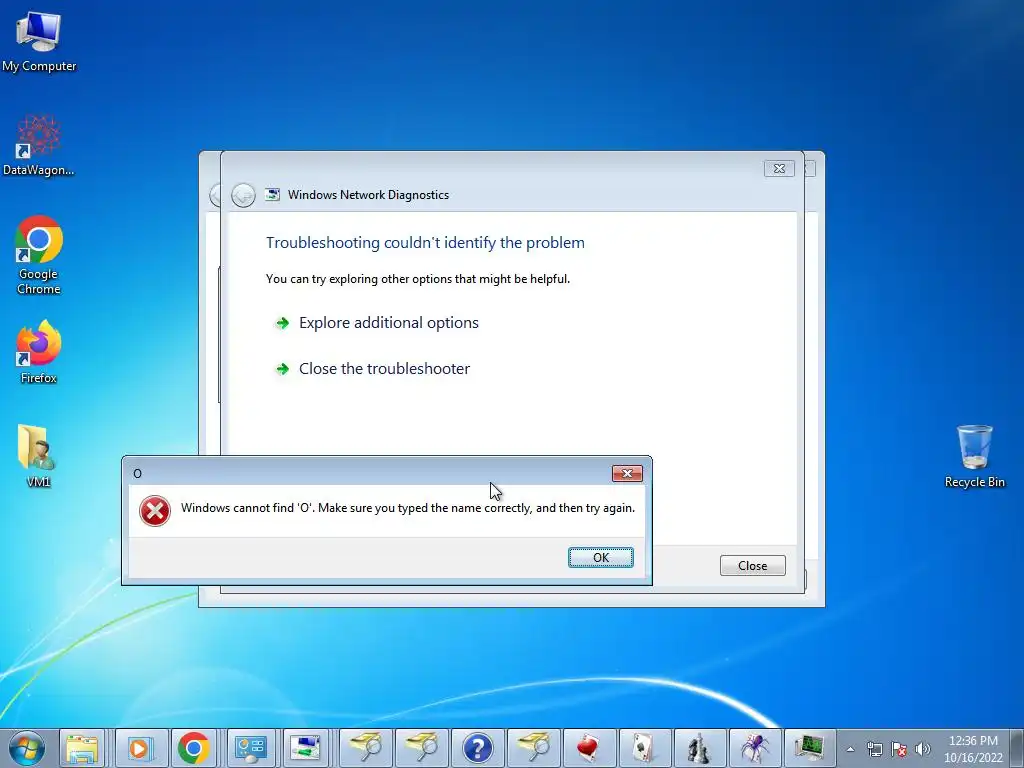Open the Hearts game in the taskbar

coord(589,748)
